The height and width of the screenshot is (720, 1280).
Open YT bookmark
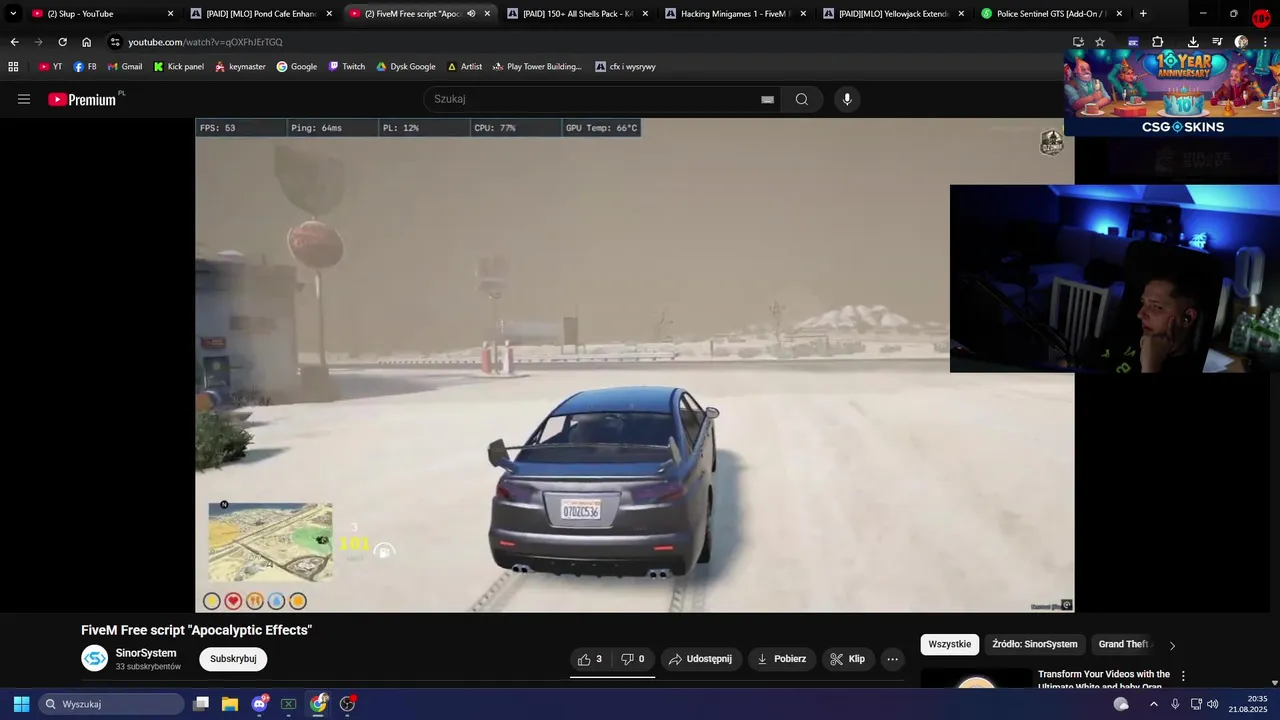click(x=50, y=67)
